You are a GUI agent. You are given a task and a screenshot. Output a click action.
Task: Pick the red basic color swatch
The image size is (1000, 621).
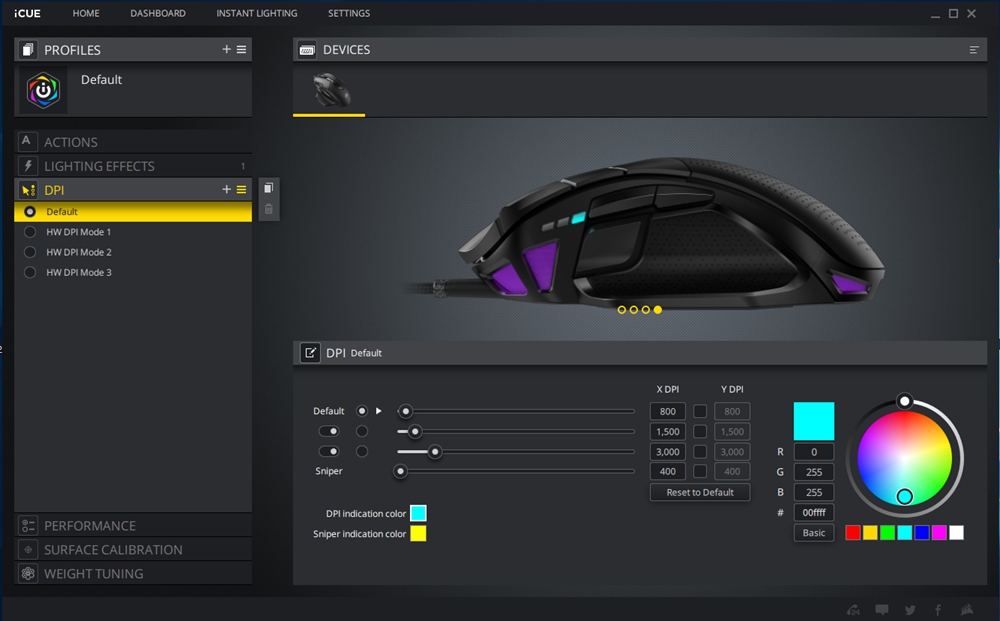(853, 533)
